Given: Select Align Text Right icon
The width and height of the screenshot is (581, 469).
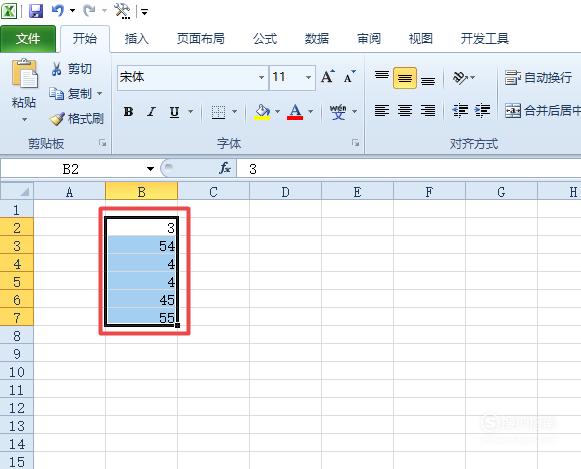Looking at the screenshot, I should [428, 110].
